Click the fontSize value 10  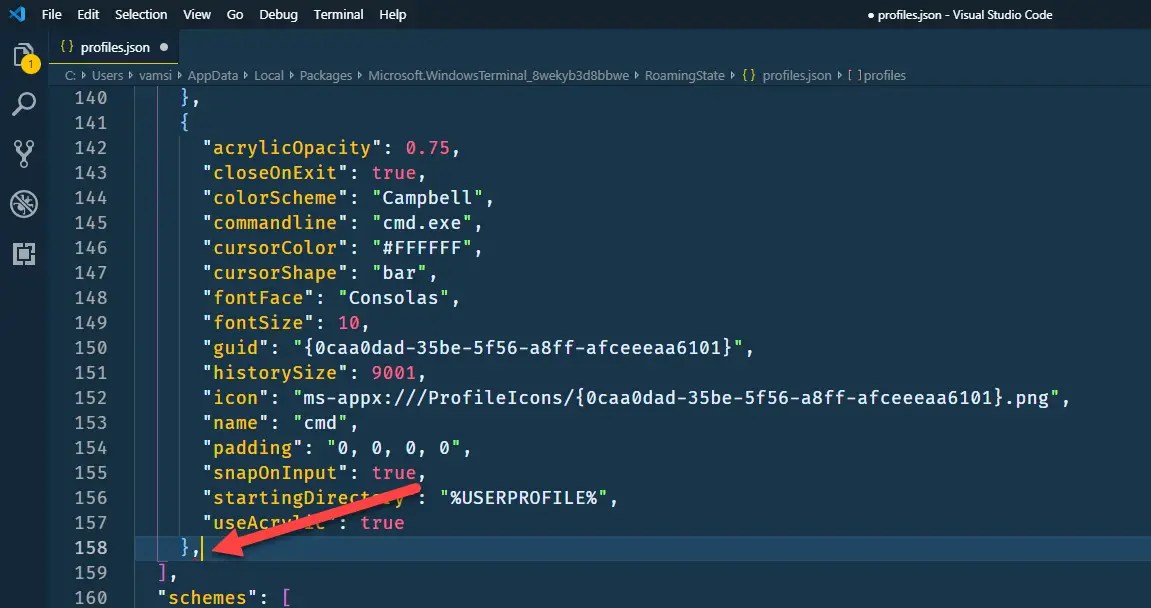pos(349,322)
